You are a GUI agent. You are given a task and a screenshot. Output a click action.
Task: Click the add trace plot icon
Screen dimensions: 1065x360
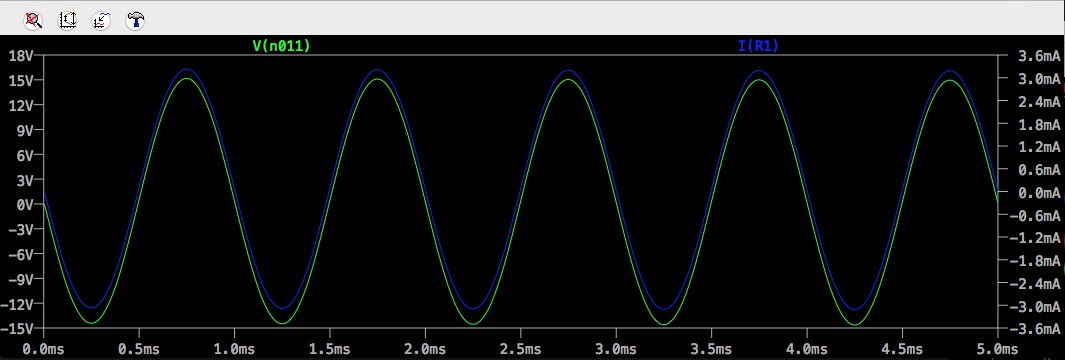click(101, 20)
